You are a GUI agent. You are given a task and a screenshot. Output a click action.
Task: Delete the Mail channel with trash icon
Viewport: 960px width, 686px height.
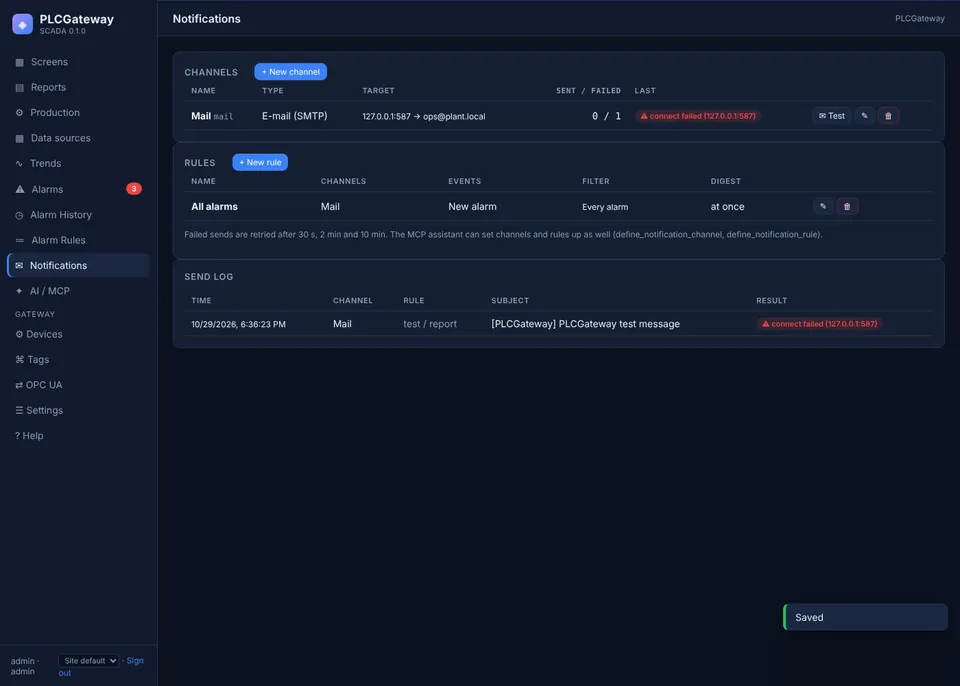pos(888,116)
